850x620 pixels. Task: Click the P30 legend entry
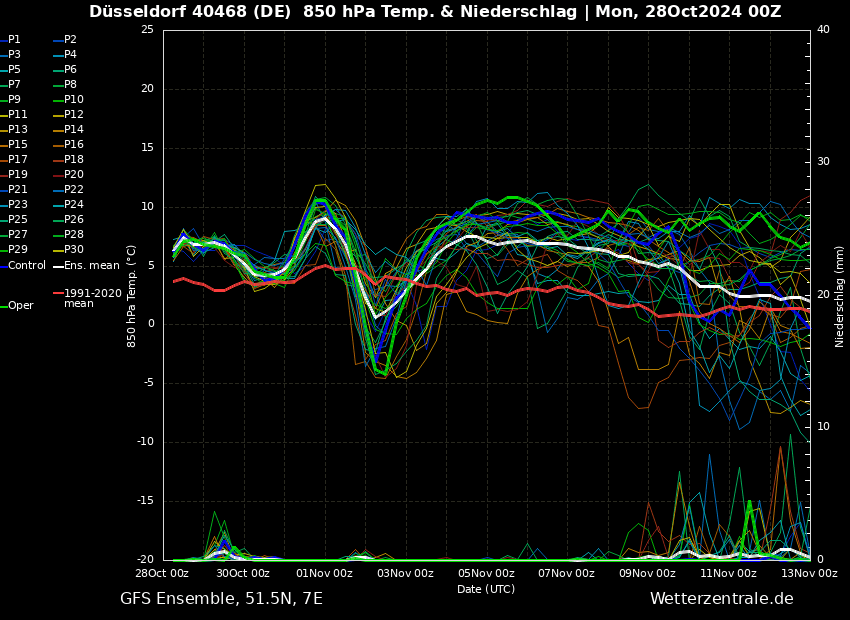[x=74, y=250]
